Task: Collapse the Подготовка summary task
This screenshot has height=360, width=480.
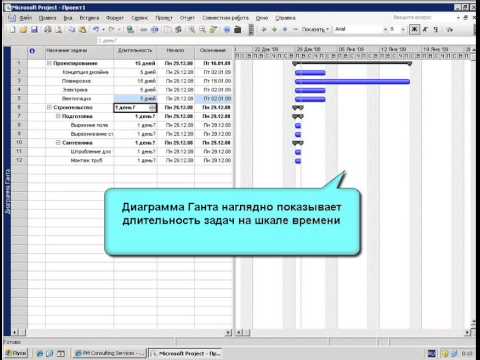Action: click(58, 116)
